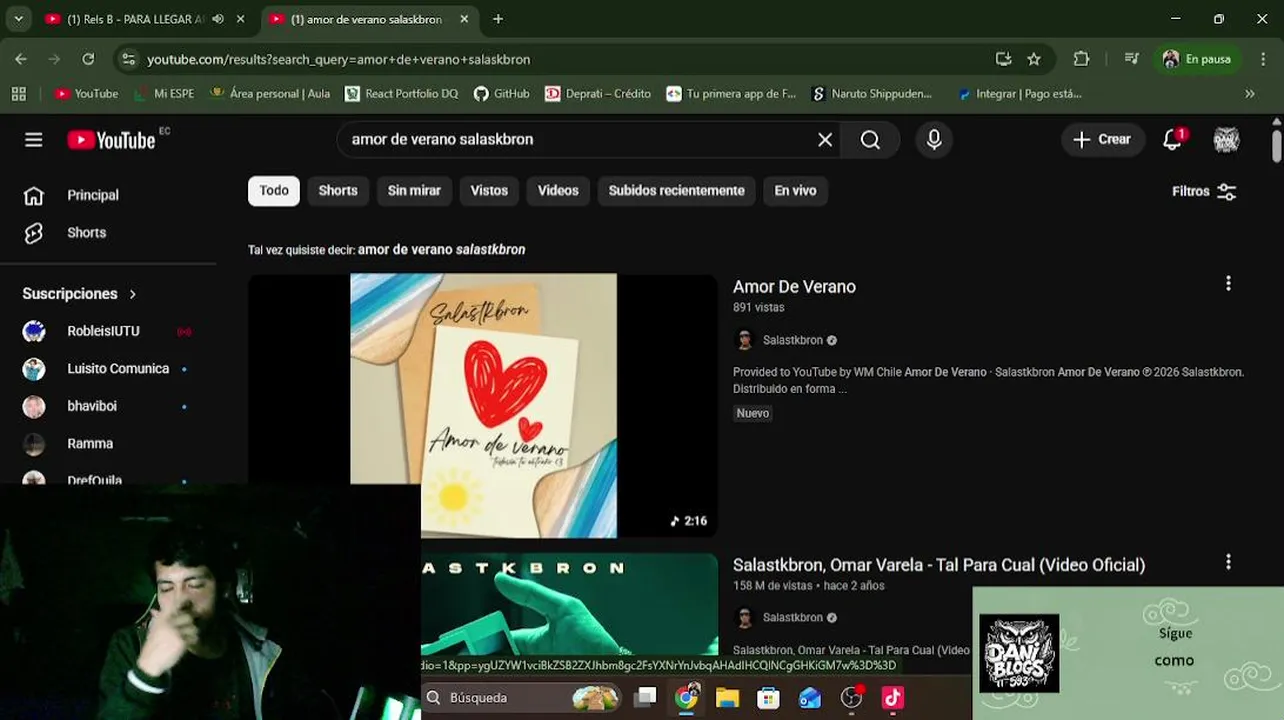
Task: Open the media controls icon in the toolbar
Action: [x=1132, y=59]
